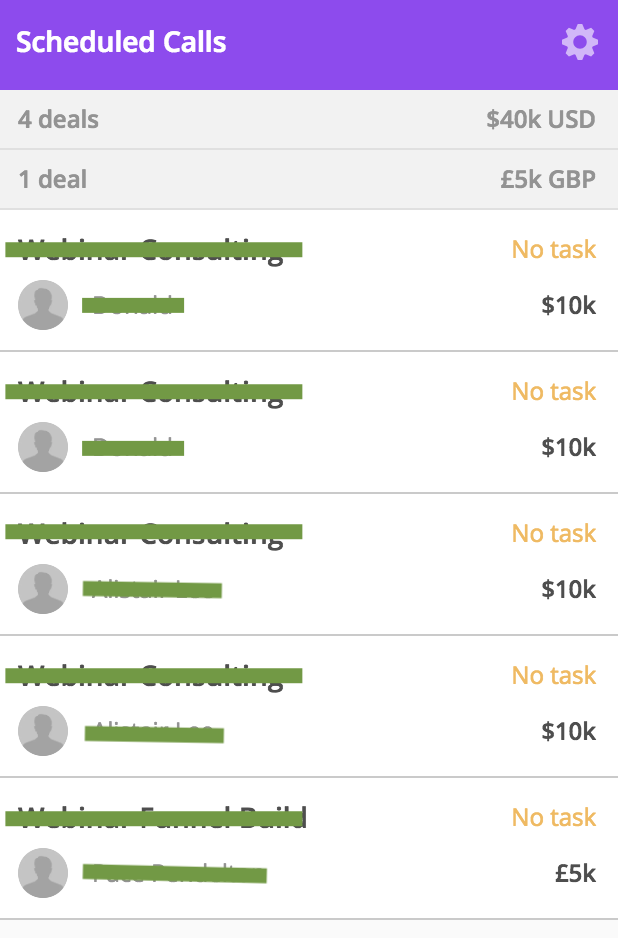Click the third deal's contact avatar
618x938 pixels.
coord(42,589)
